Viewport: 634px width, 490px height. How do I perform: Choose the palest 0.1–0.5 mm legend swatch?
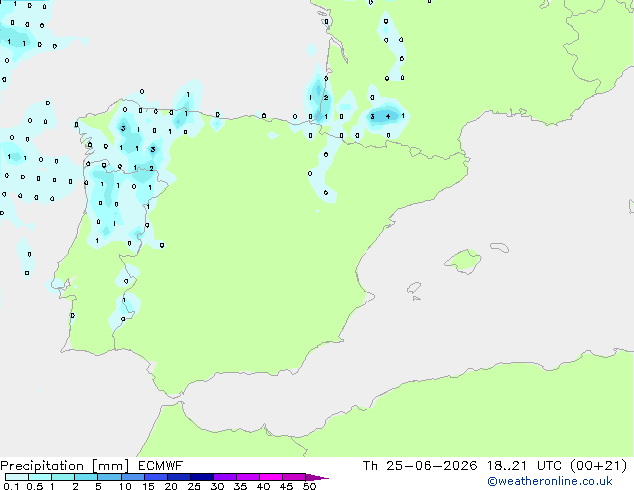pyautogui.click(x=17, y=477)
